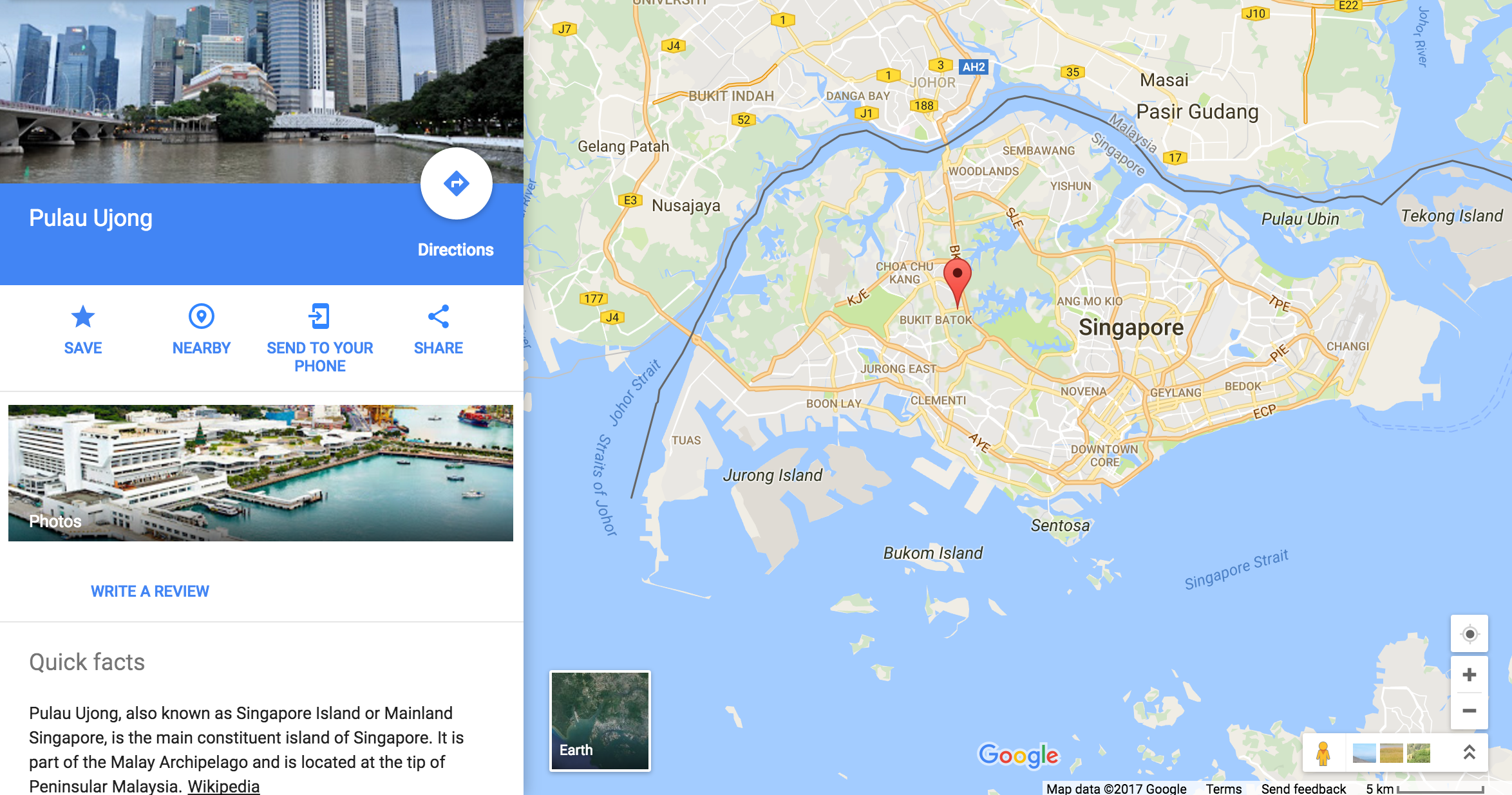Screen dimensions: 1512x795
Task: Click the blue Directions arrow icon
Action: click(x=456, y=184)
